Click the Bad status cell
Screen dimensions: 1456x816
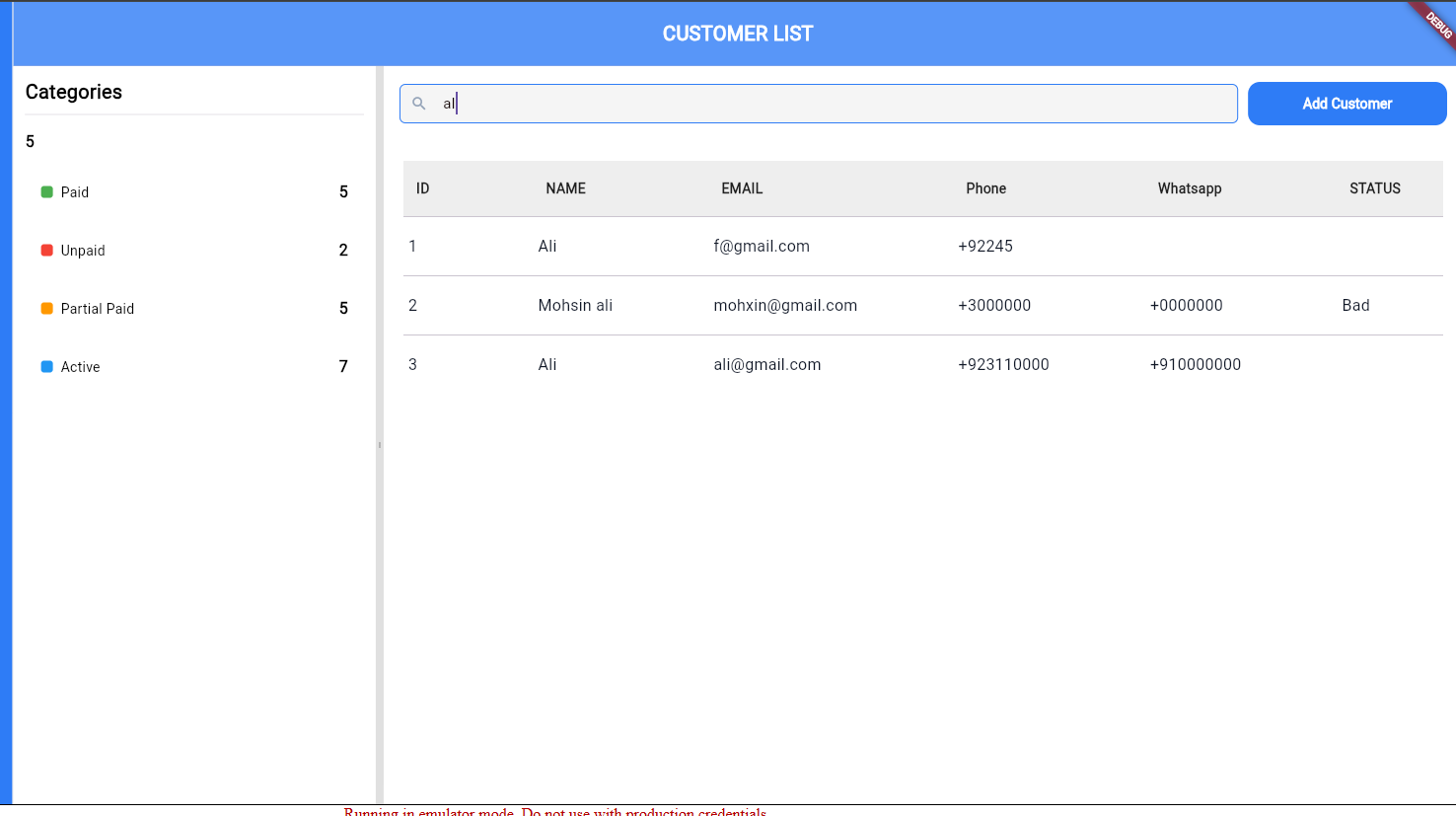point(1355,306)
